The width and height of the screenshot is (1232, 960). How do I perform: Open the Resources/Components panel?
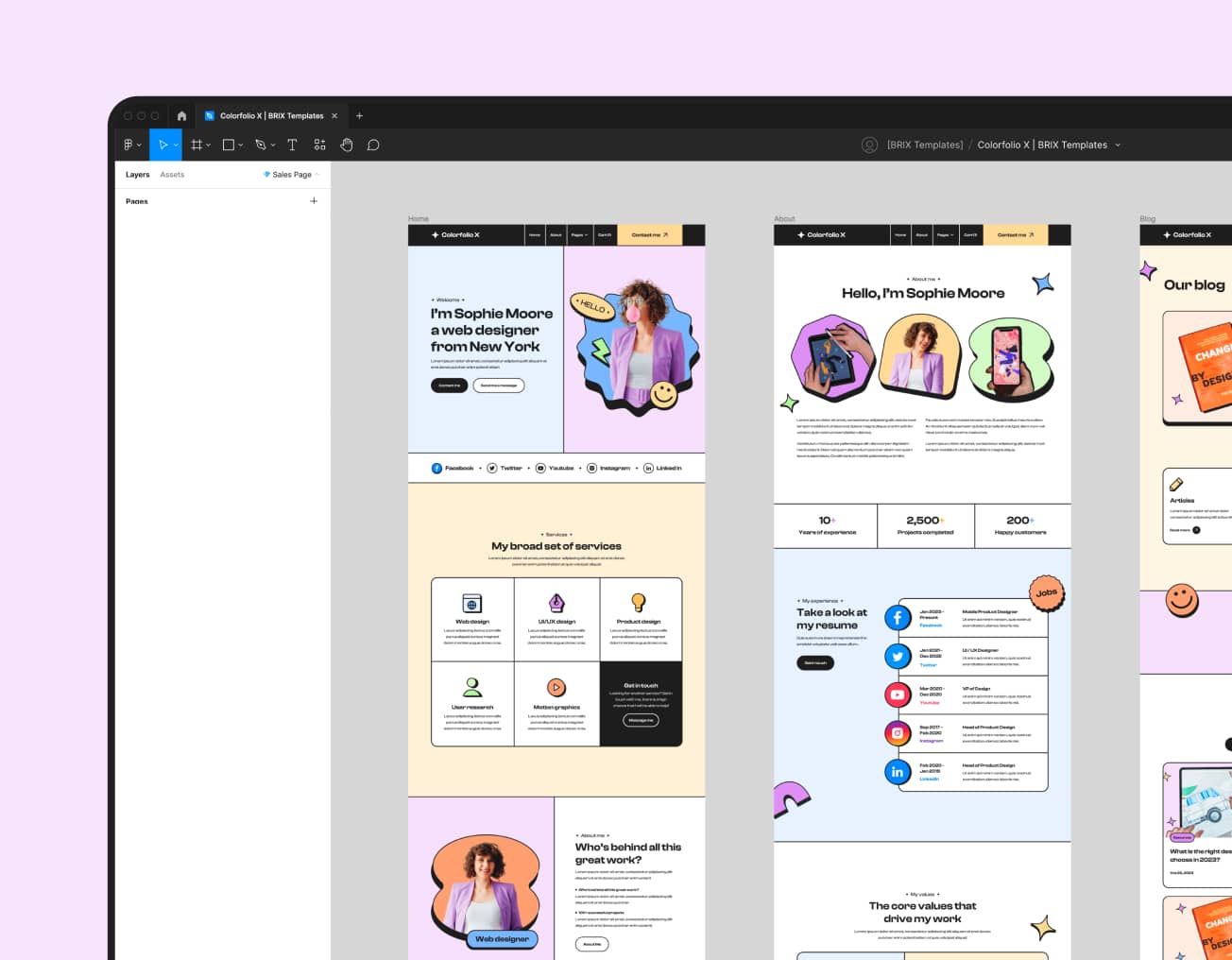(319, 145)
